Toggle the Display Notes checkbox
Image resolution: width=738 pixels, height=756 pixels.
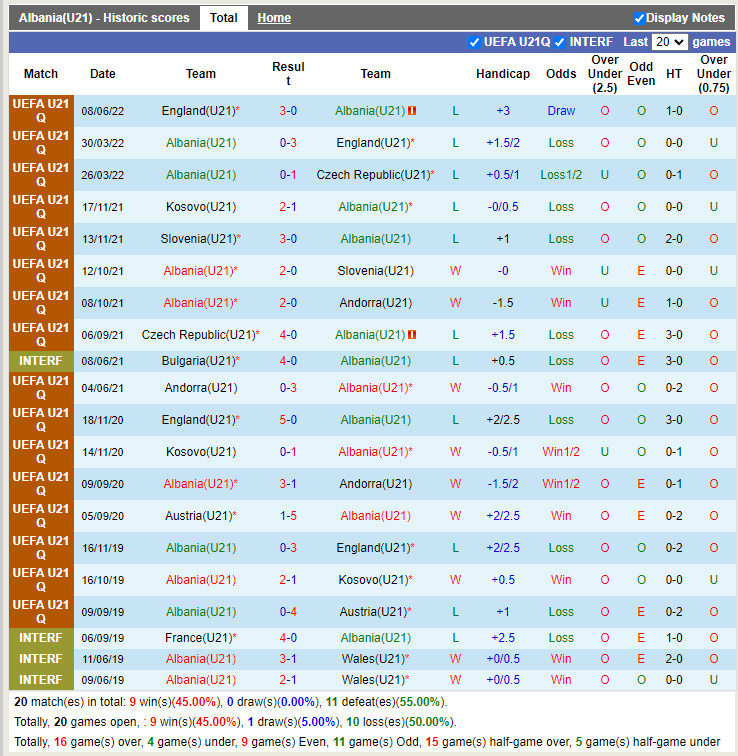639,18
